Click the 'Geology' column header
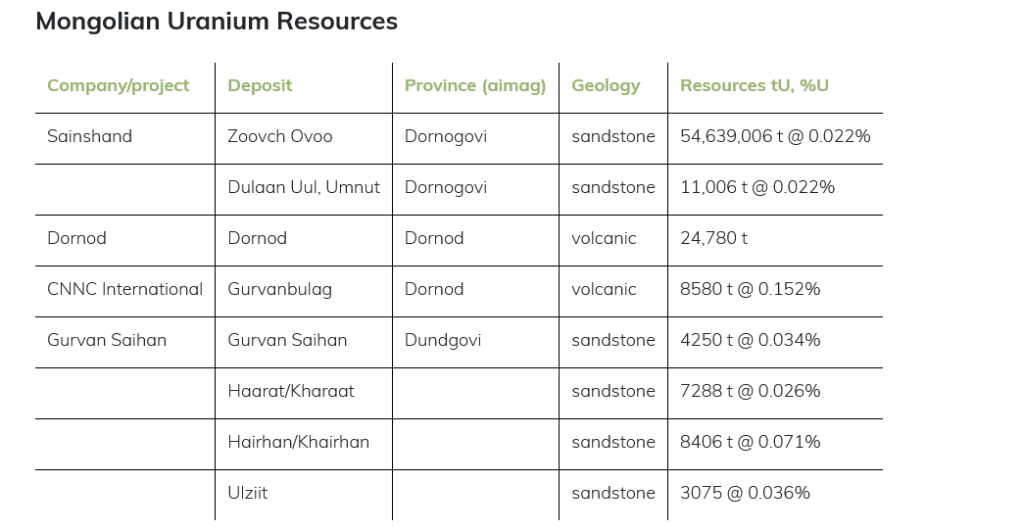 pyautogui.click(x=605, y=86)
